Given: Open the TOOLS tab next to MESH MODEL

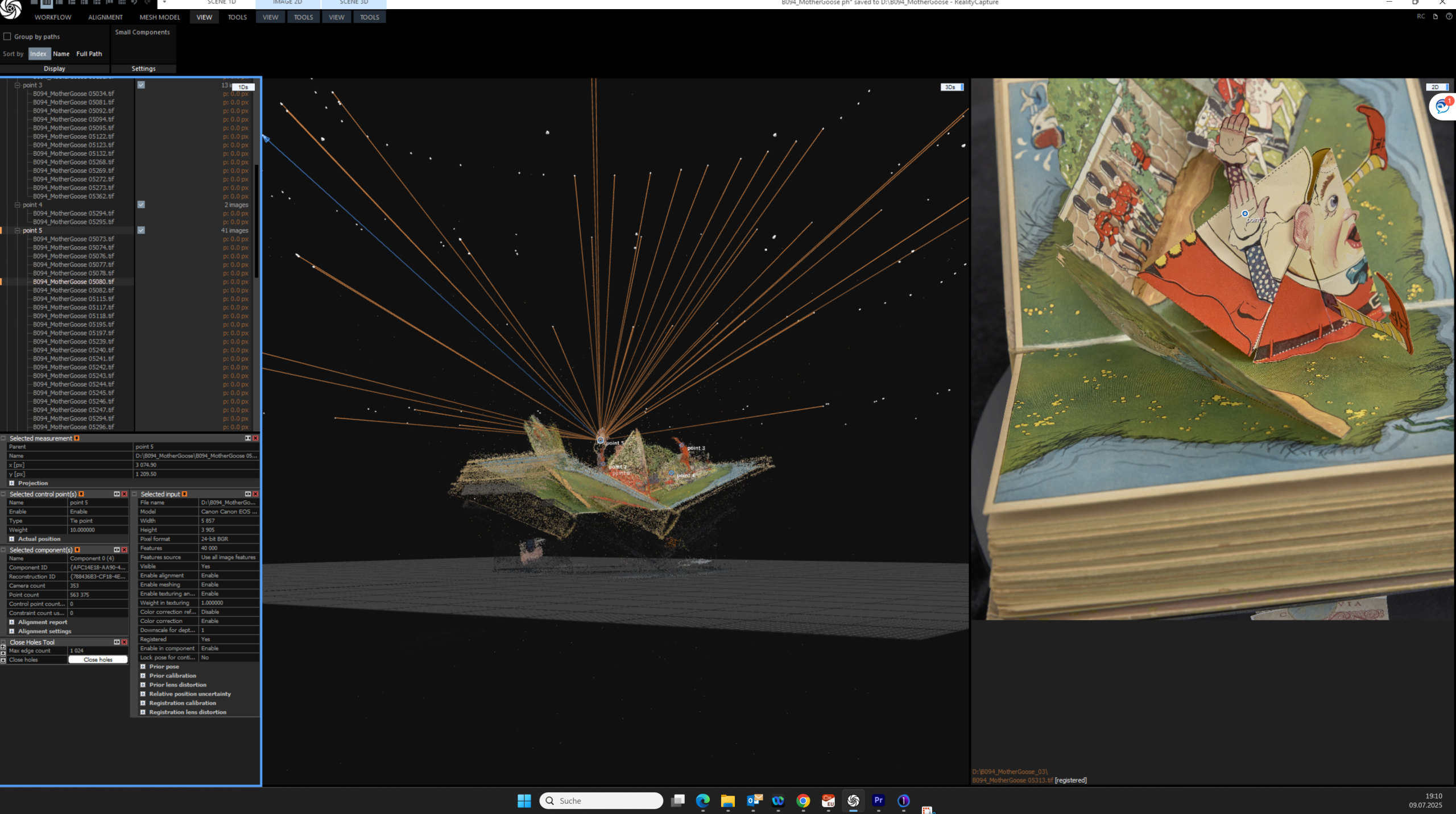Looking at the screenshot, I should click(x=237, y=17).
